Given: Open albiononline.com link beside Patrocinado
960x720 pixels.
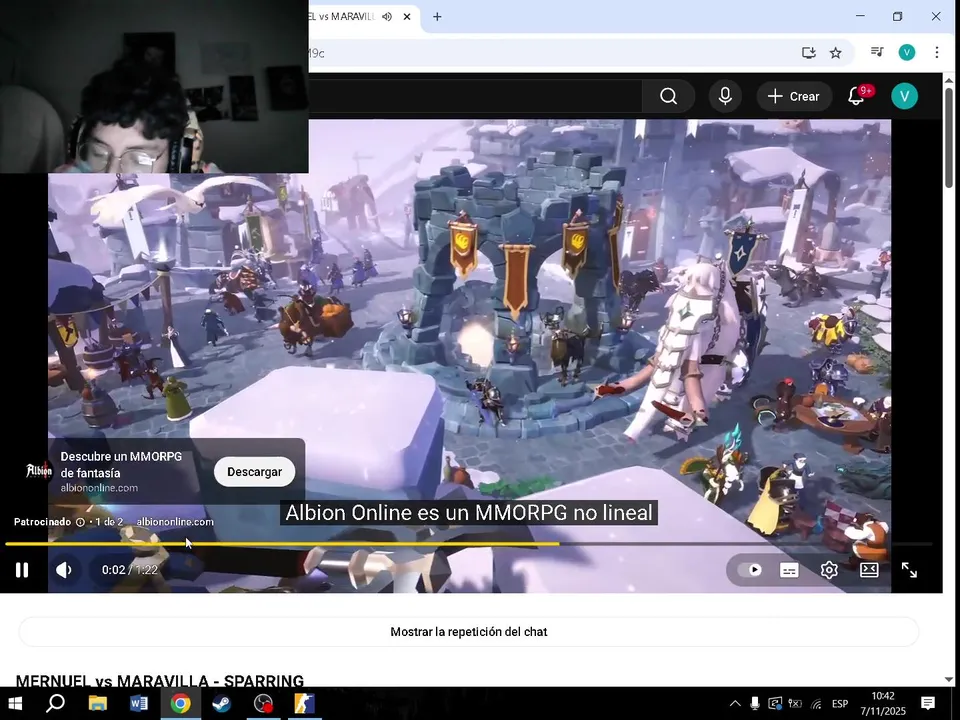Looking at the screenshot, I should click(175, 522).
